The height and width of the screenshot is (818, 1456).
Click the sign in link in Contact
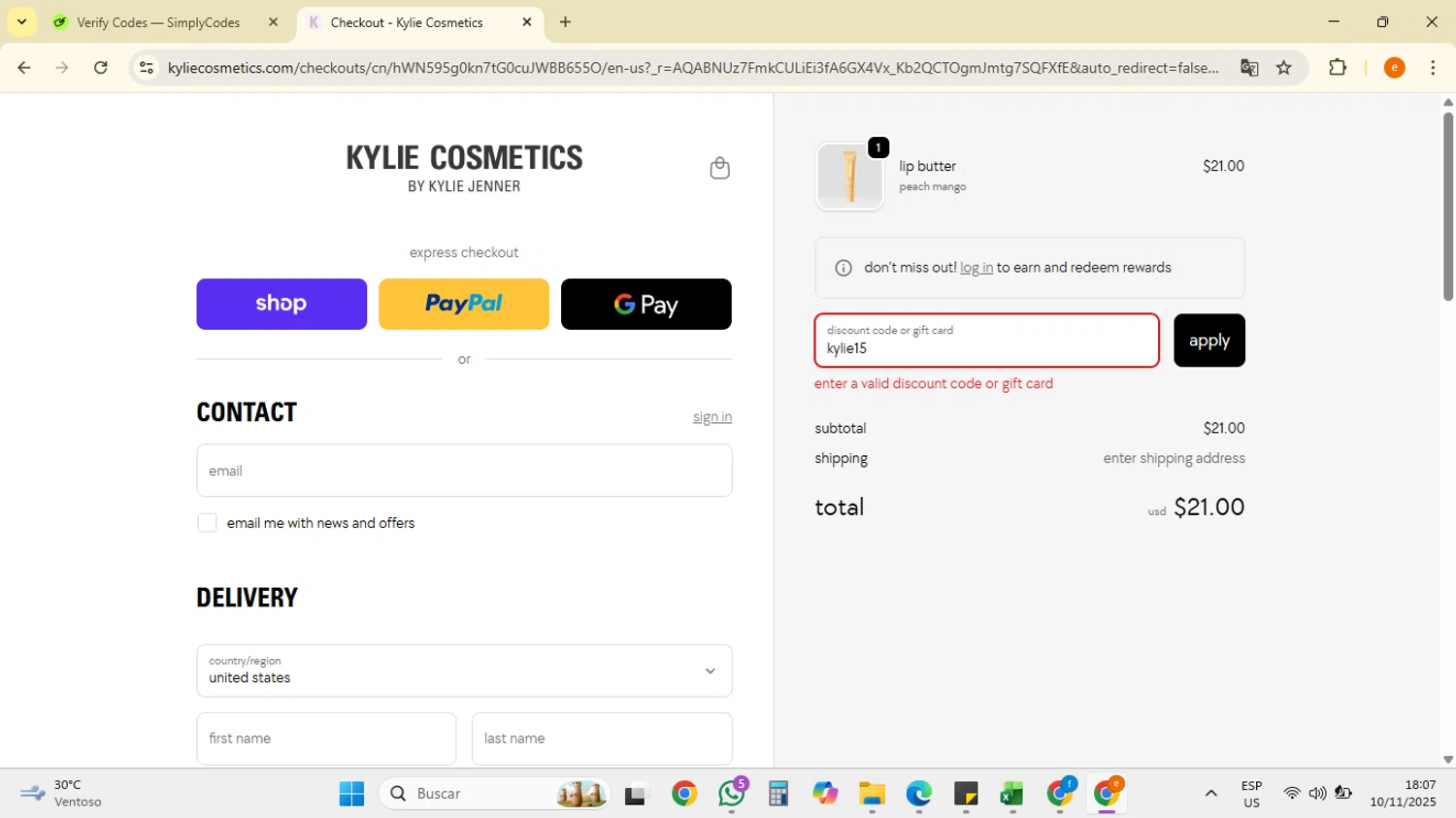point(712,417)
